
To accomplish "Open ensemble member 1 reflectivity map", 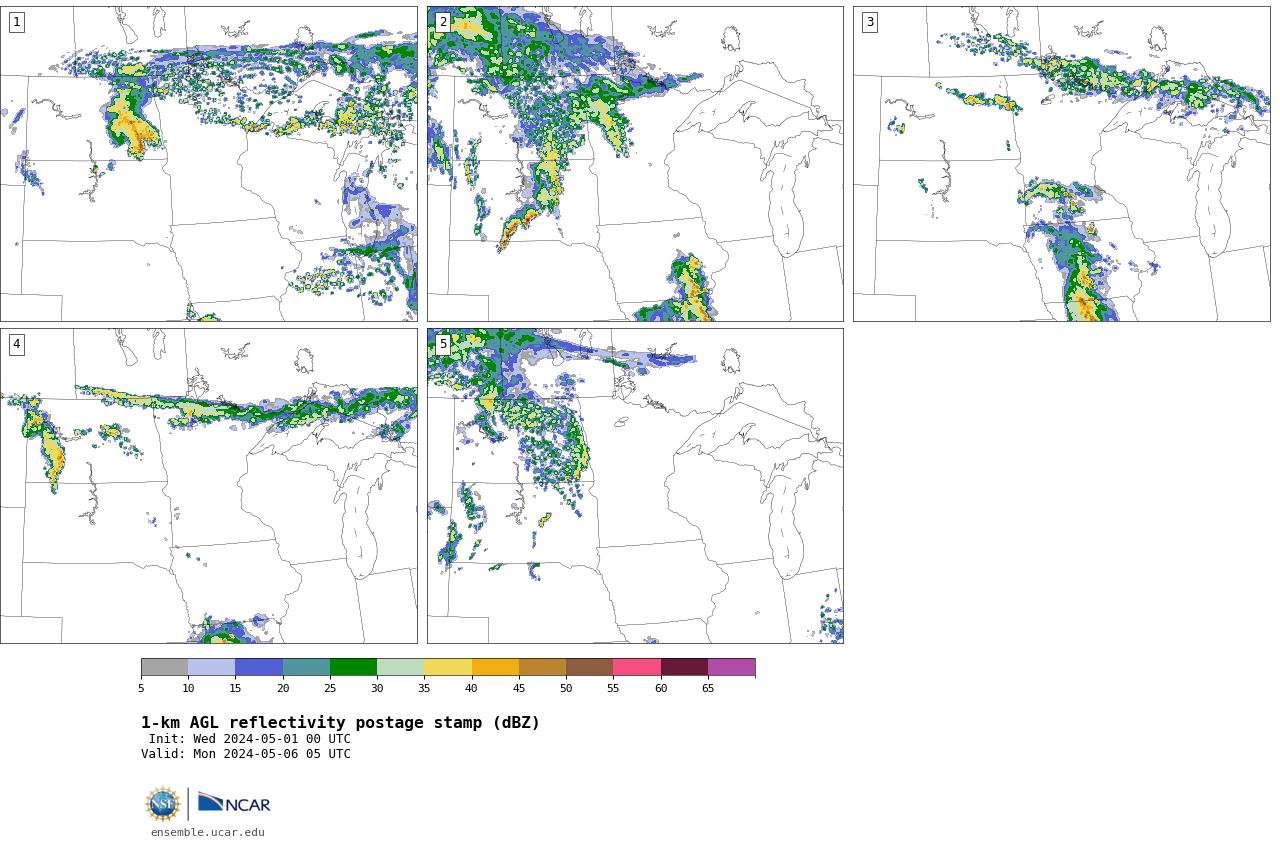I will pyautogui.click(x=209, y=164).
